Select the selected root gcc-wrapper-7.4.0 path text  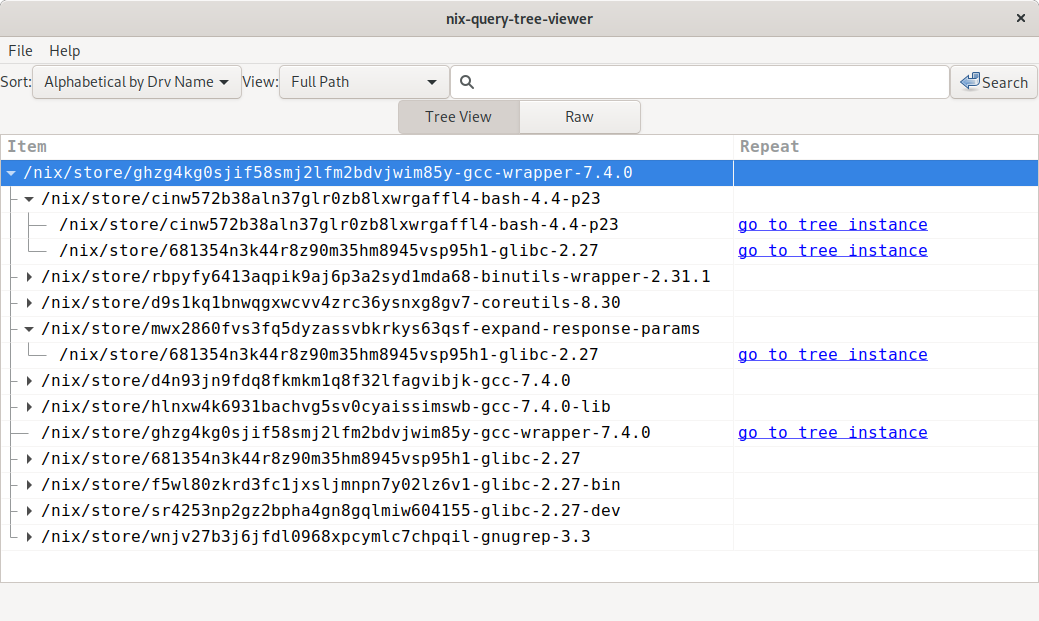tap(328, 173)
